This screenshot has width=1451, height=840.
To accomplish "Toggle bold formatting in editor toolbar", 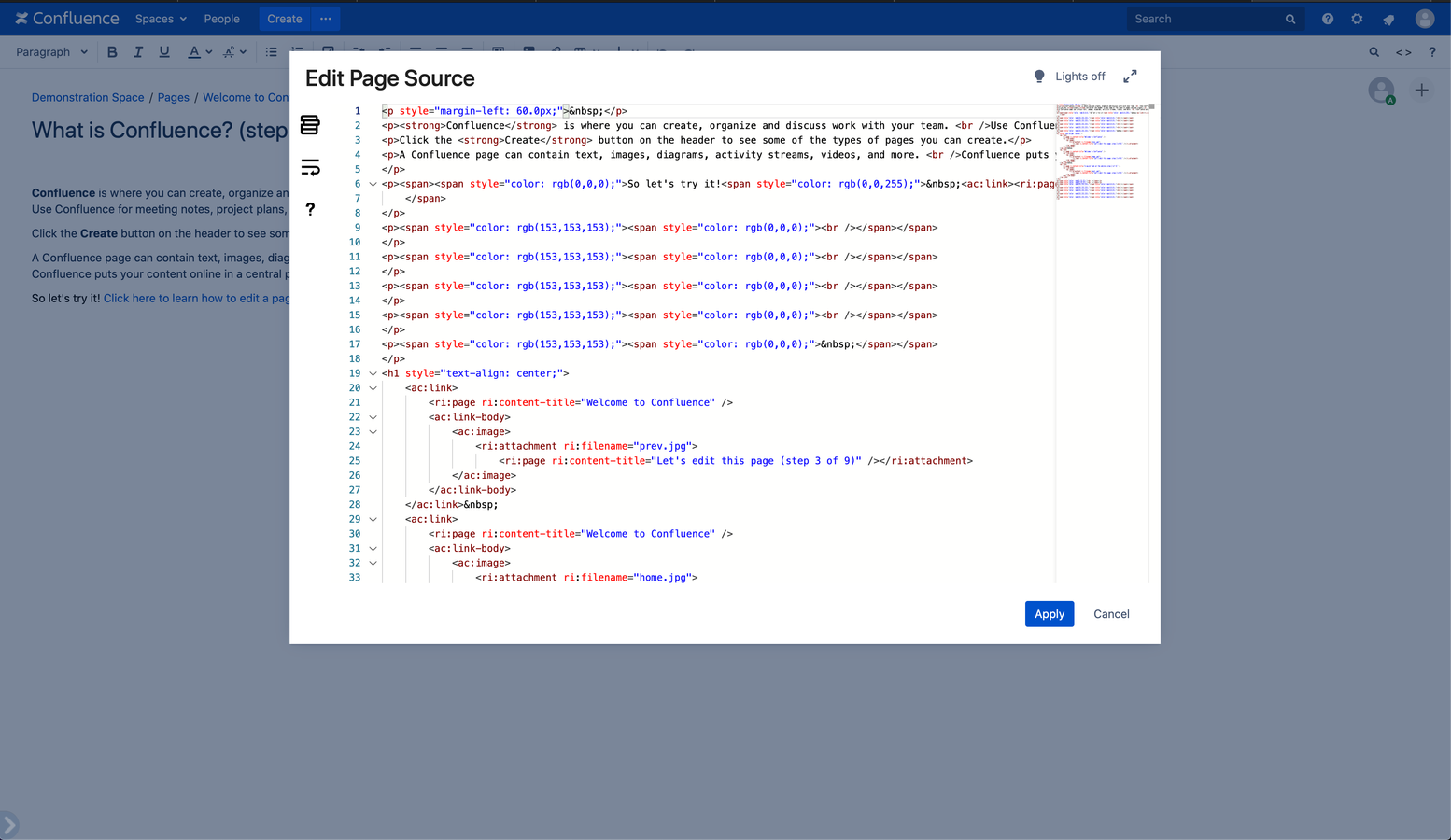I will 112,52.
